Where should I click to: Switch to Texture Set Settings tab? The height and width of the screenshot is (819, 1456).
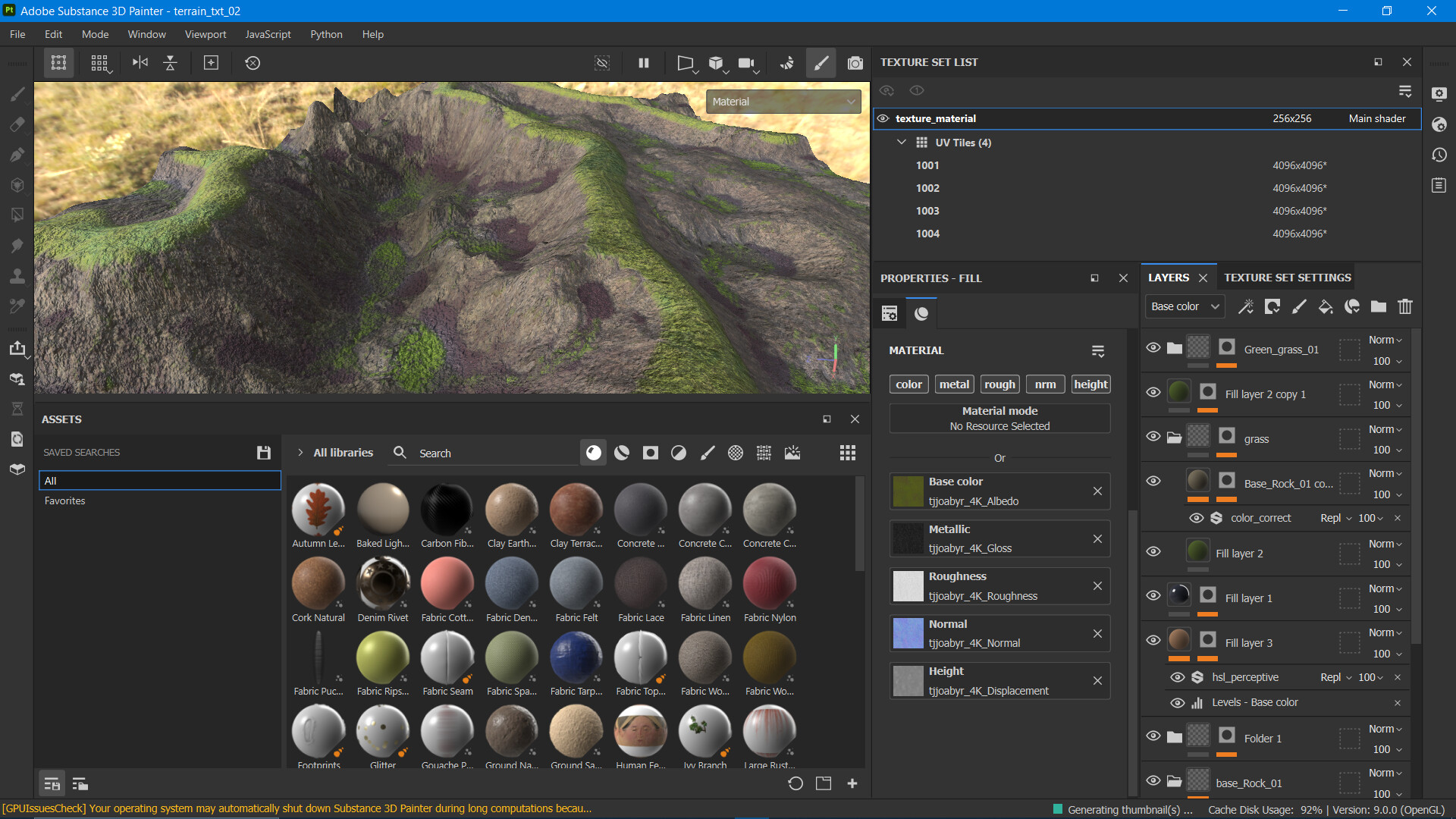(x=1287, y=278)
